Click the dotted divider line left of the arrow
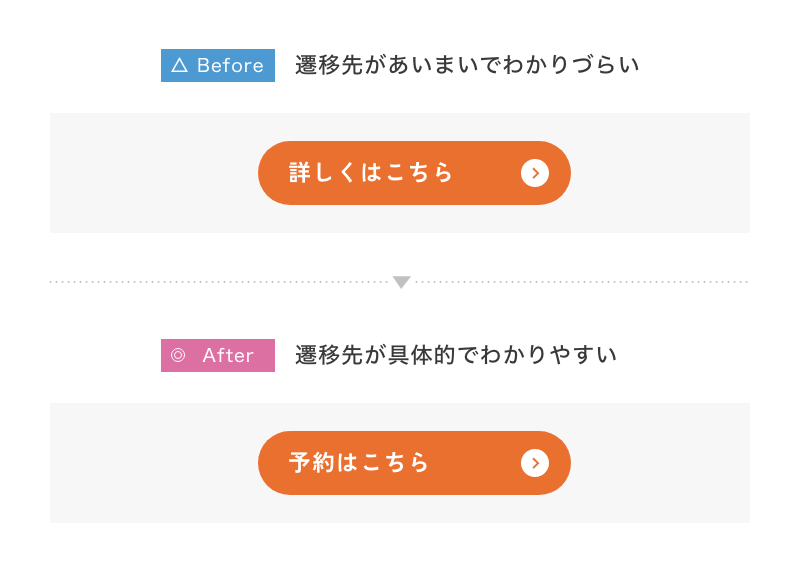800x571 pixels. [219, 282]
